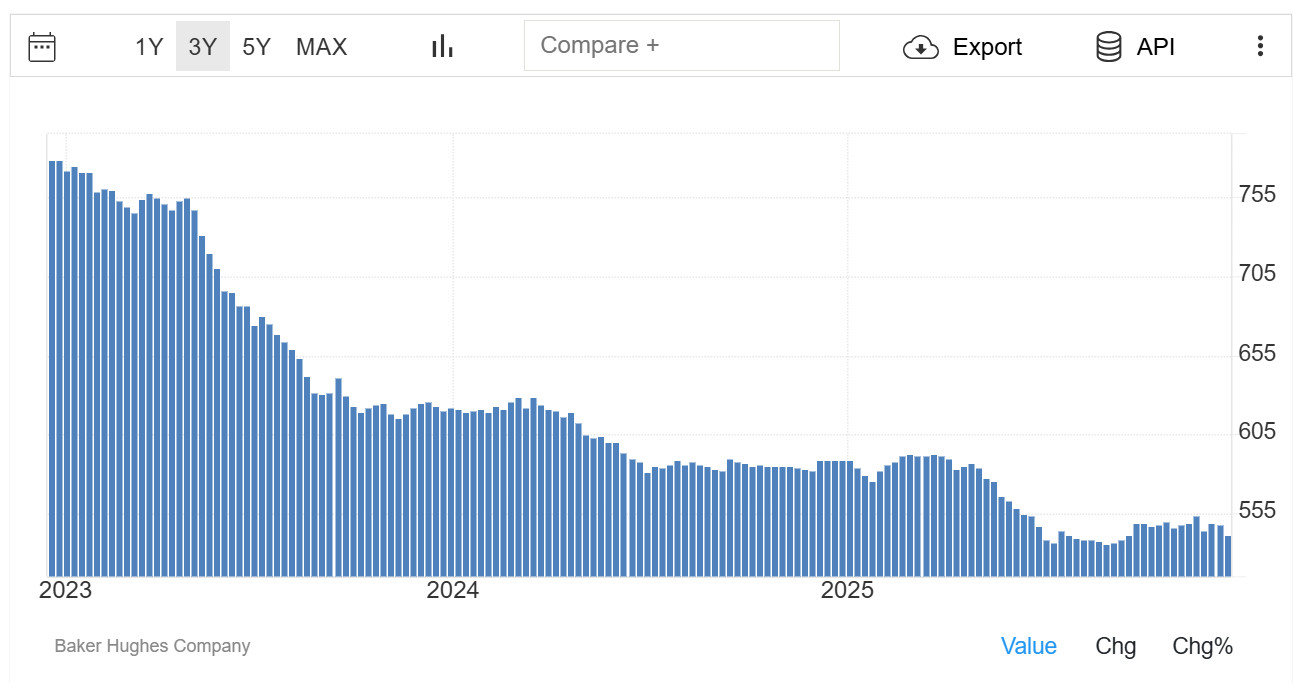Image resolution: width=1294 pixels, height=683 pixels.
Task: Click the tallest first bar in 2023
Action: [52, 368]
